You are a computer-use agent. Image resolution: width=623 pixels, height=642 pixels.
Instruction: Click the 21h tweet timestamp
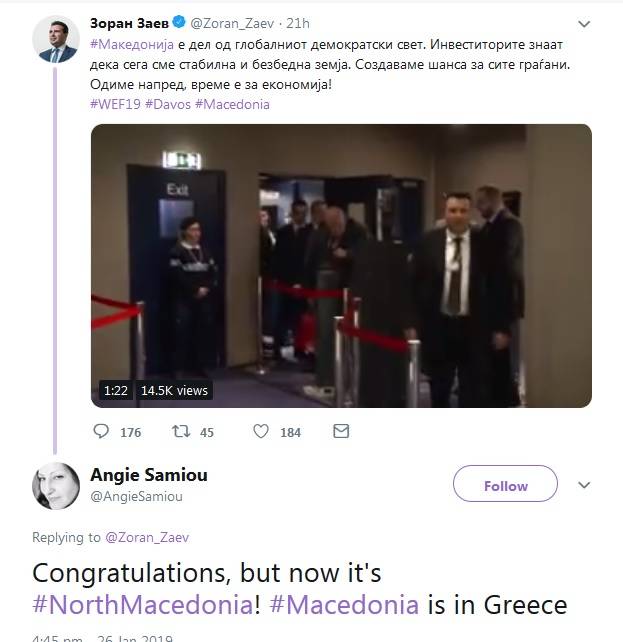click(298, 23)
